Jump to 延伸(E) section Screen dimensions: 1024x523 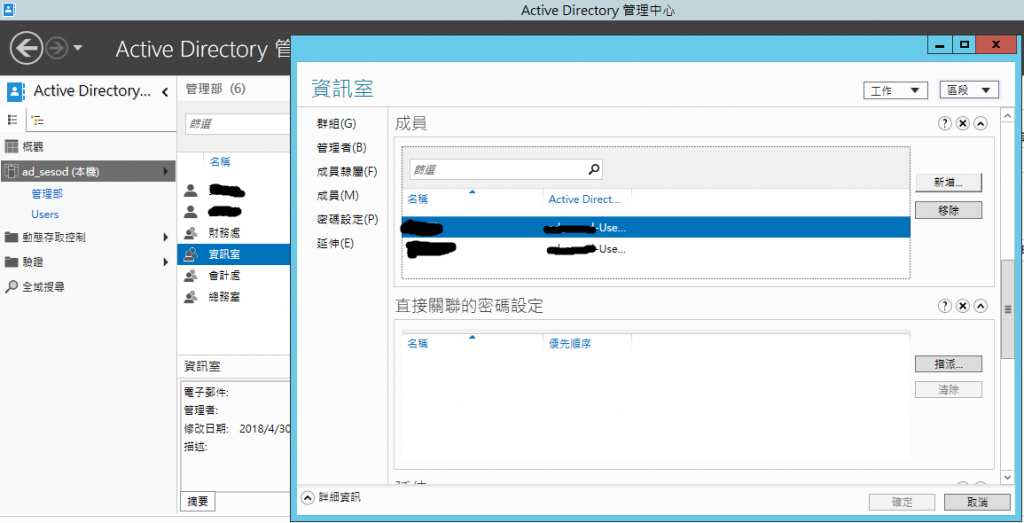pyautogui.click(x=335, y=244)
